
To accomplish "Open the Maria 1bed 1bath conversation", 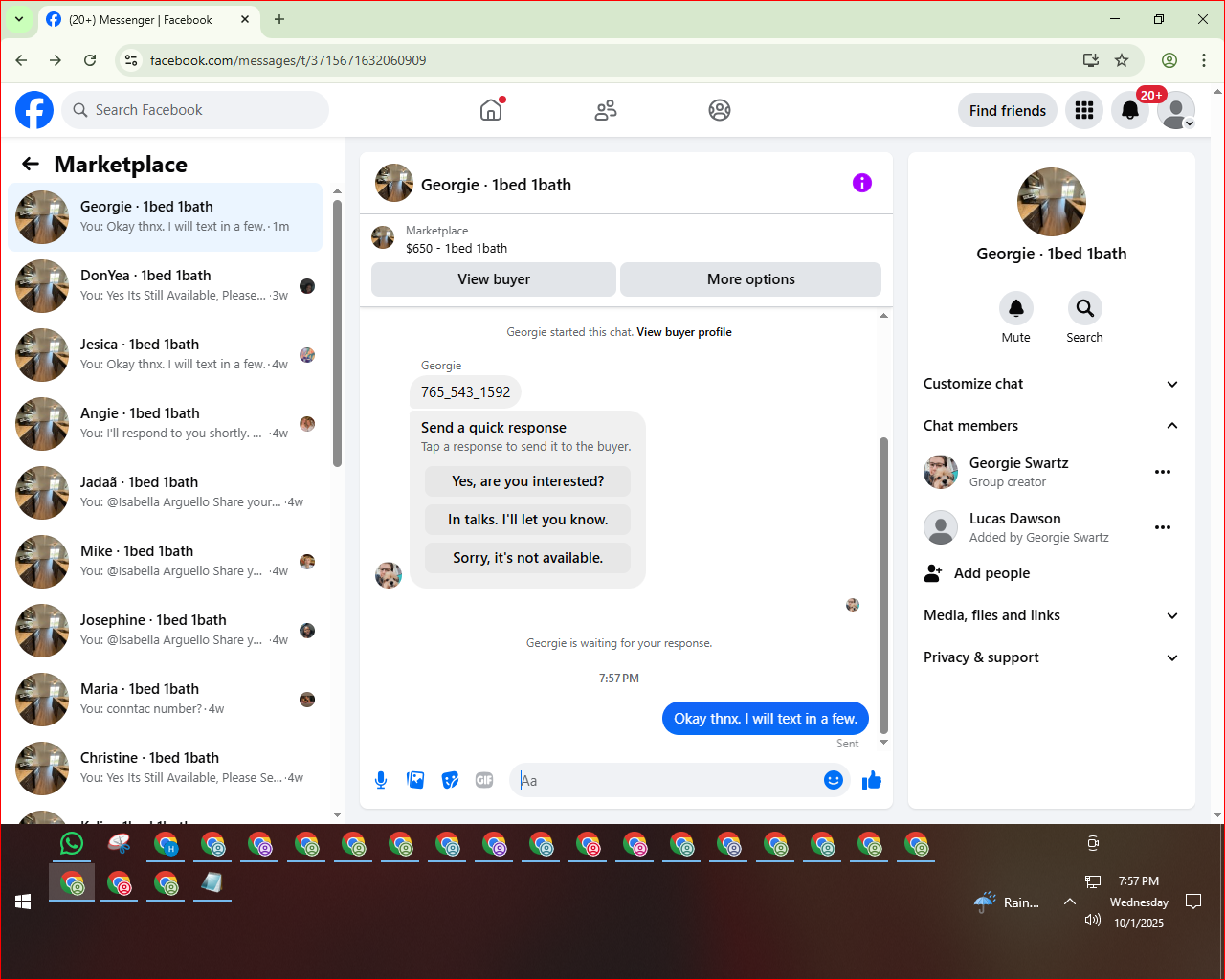I will (x=166, y=700).
